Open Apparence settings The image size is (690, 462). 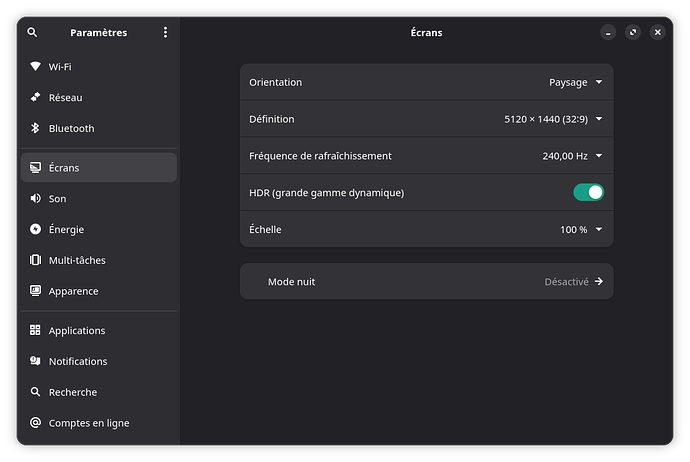click(x=99, y=291)
